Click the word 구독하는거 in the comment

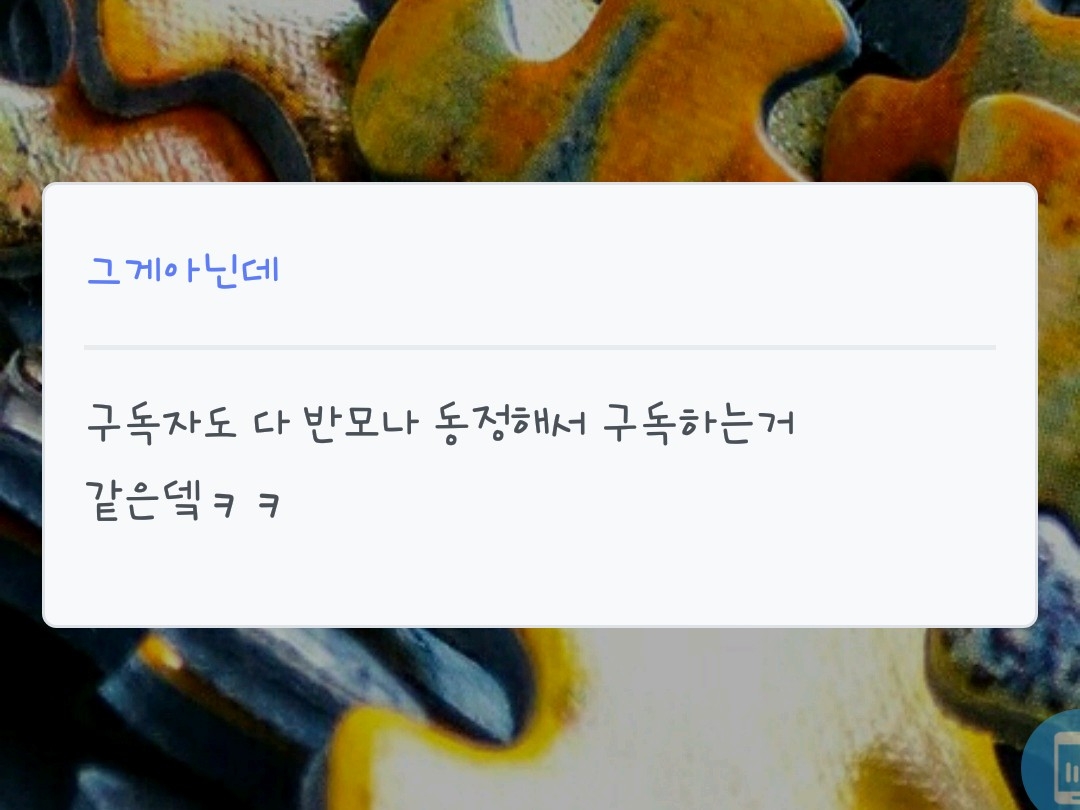pyautogui.click(x=699, y=423)
